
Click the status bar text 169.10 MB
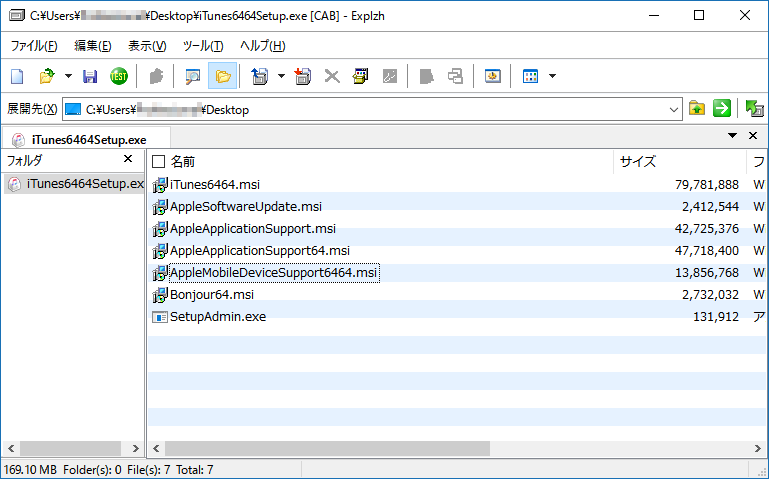point(30,470)
